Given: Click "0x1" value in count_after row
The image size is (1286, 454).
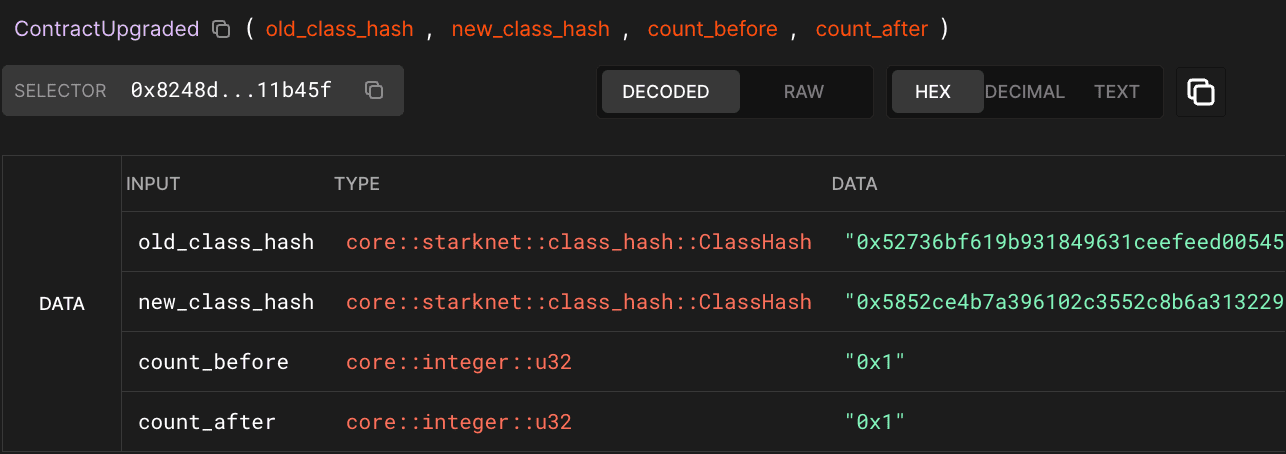Looking at the screenshot, I should coord(875,422).
